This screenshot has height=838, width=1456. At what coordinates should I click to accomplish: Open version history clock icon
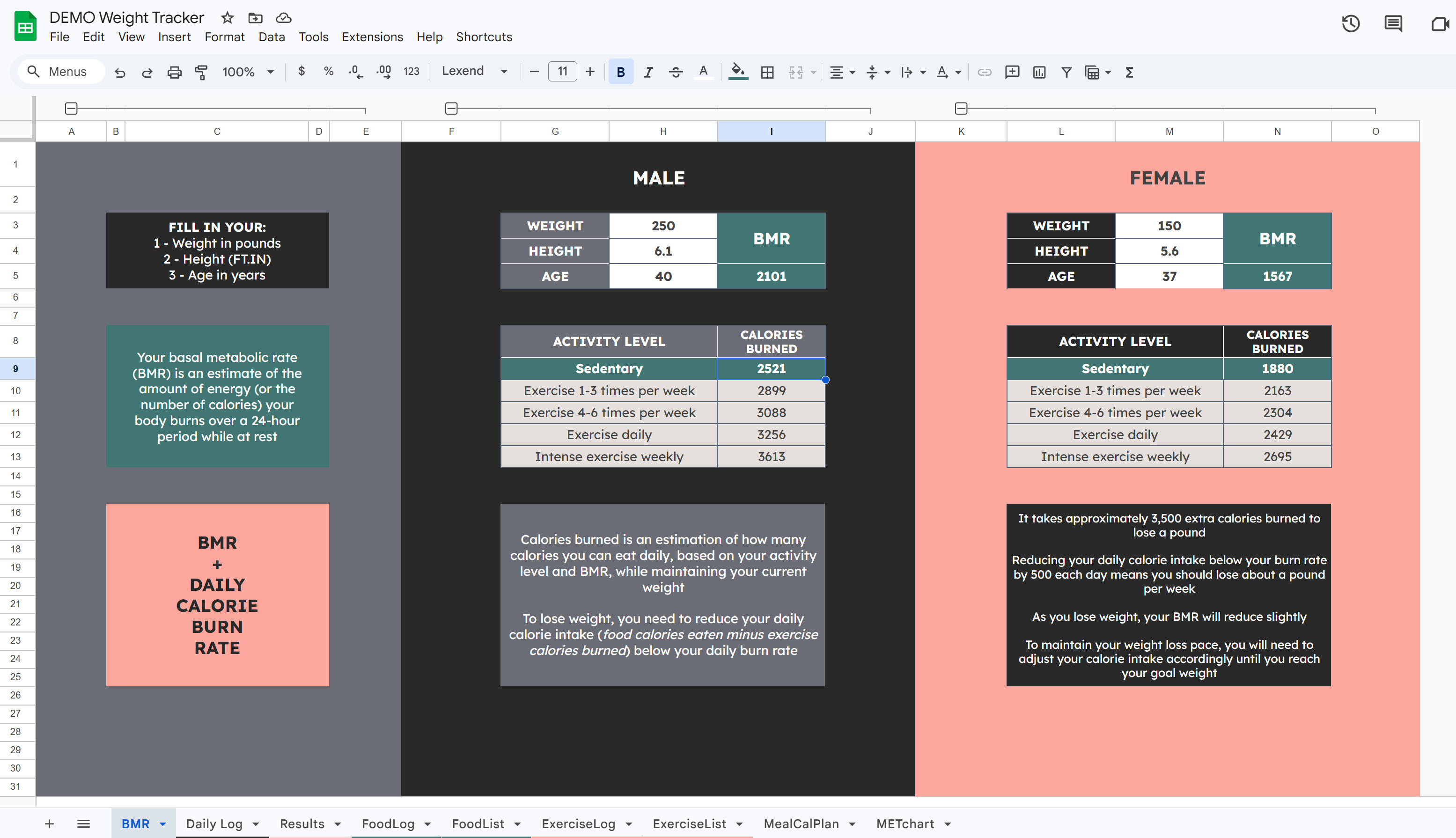(x=1351, y=23)
